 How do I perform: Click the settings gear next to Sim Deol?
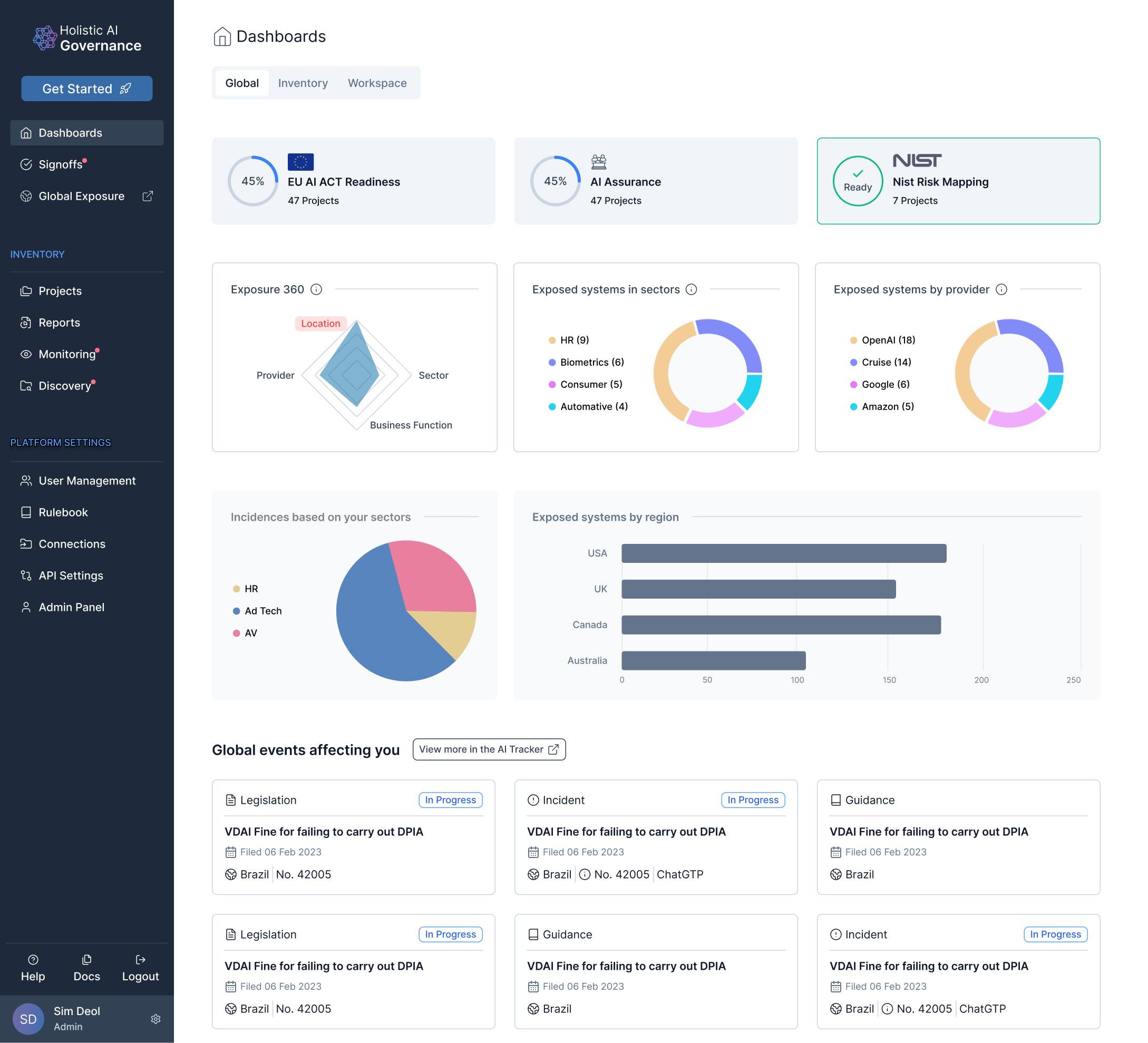click(155, 1019)
